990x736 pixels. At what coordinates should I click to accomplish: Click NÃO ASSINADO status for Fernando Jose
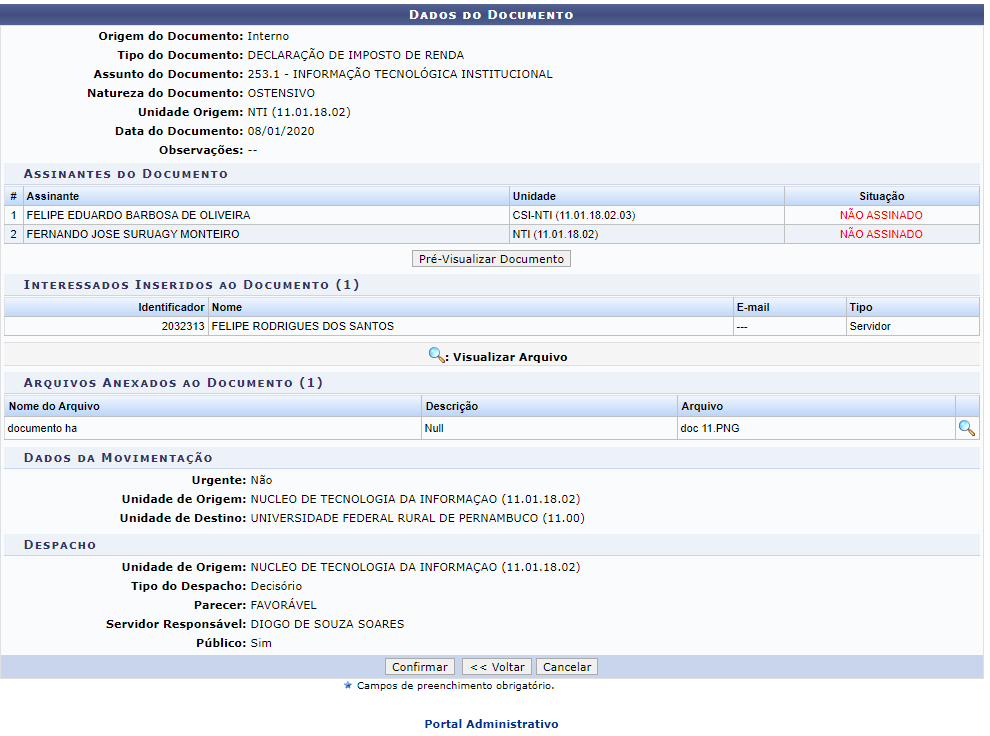coord(881,234)
